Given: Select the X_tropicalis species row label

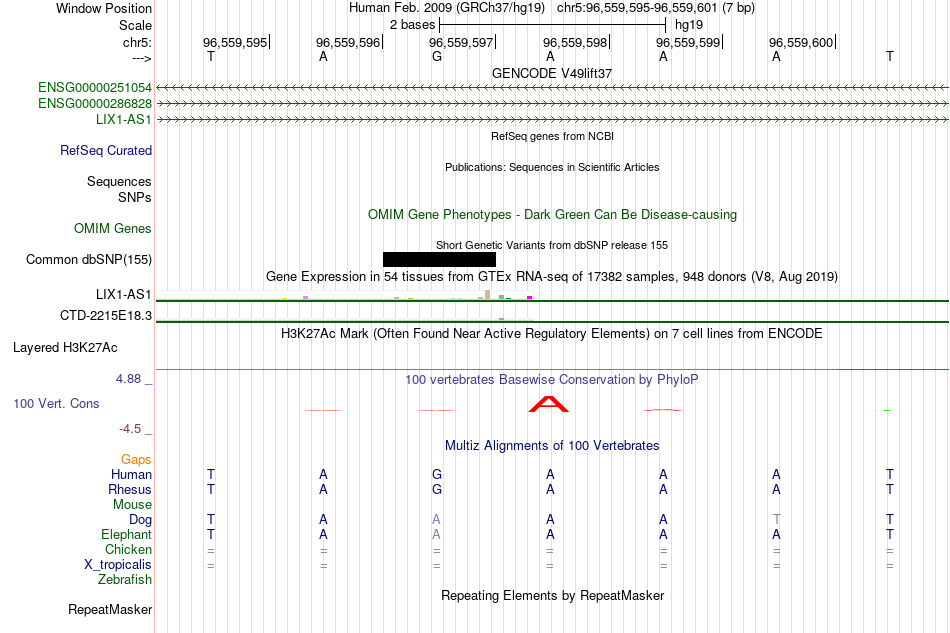Looking at the screenshot, I should [118, 565].
